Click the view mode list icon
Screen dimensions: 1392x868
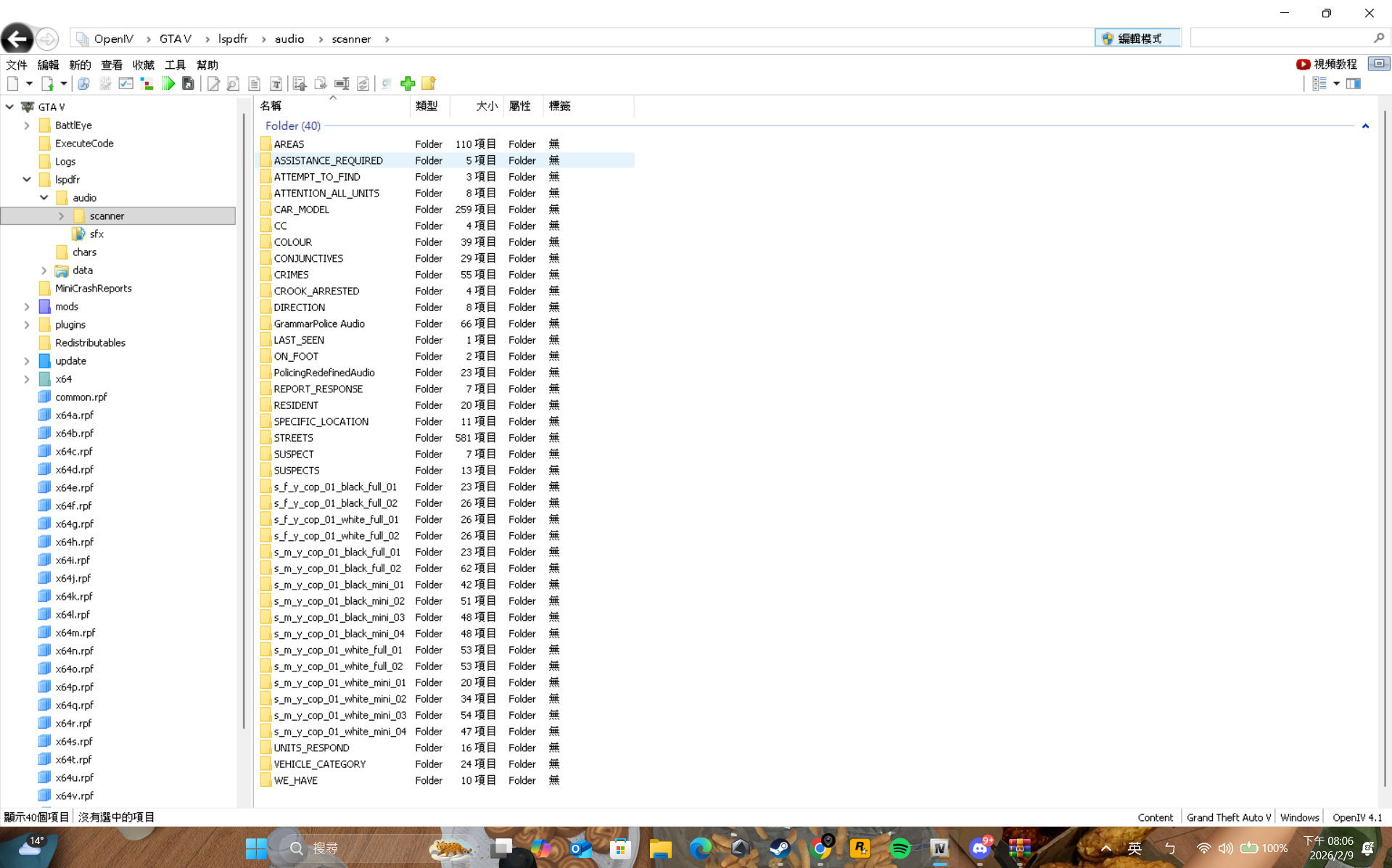point(1319,83)
